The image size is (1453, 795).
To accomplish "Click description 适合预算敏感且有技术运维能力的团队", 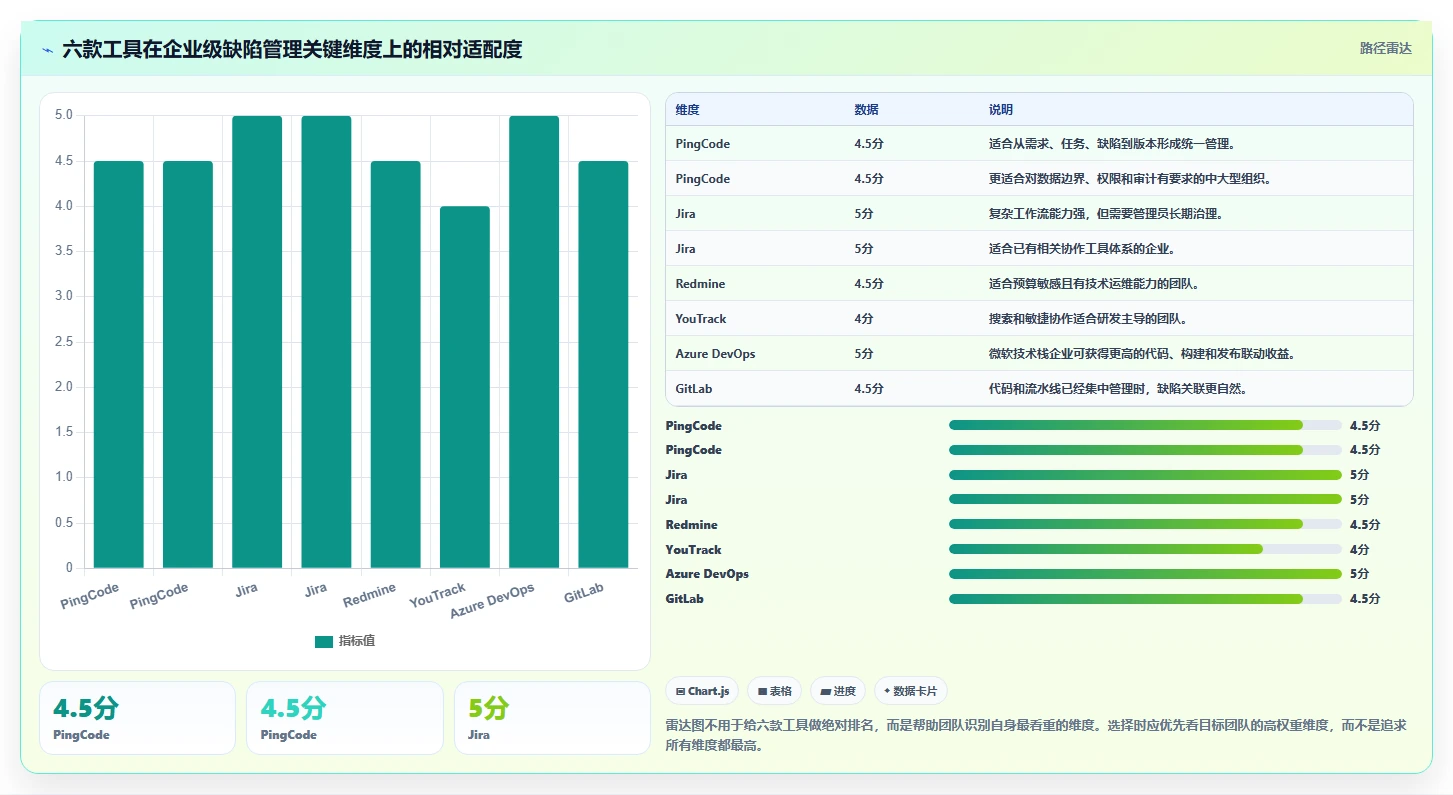I will click(1094, 284).
